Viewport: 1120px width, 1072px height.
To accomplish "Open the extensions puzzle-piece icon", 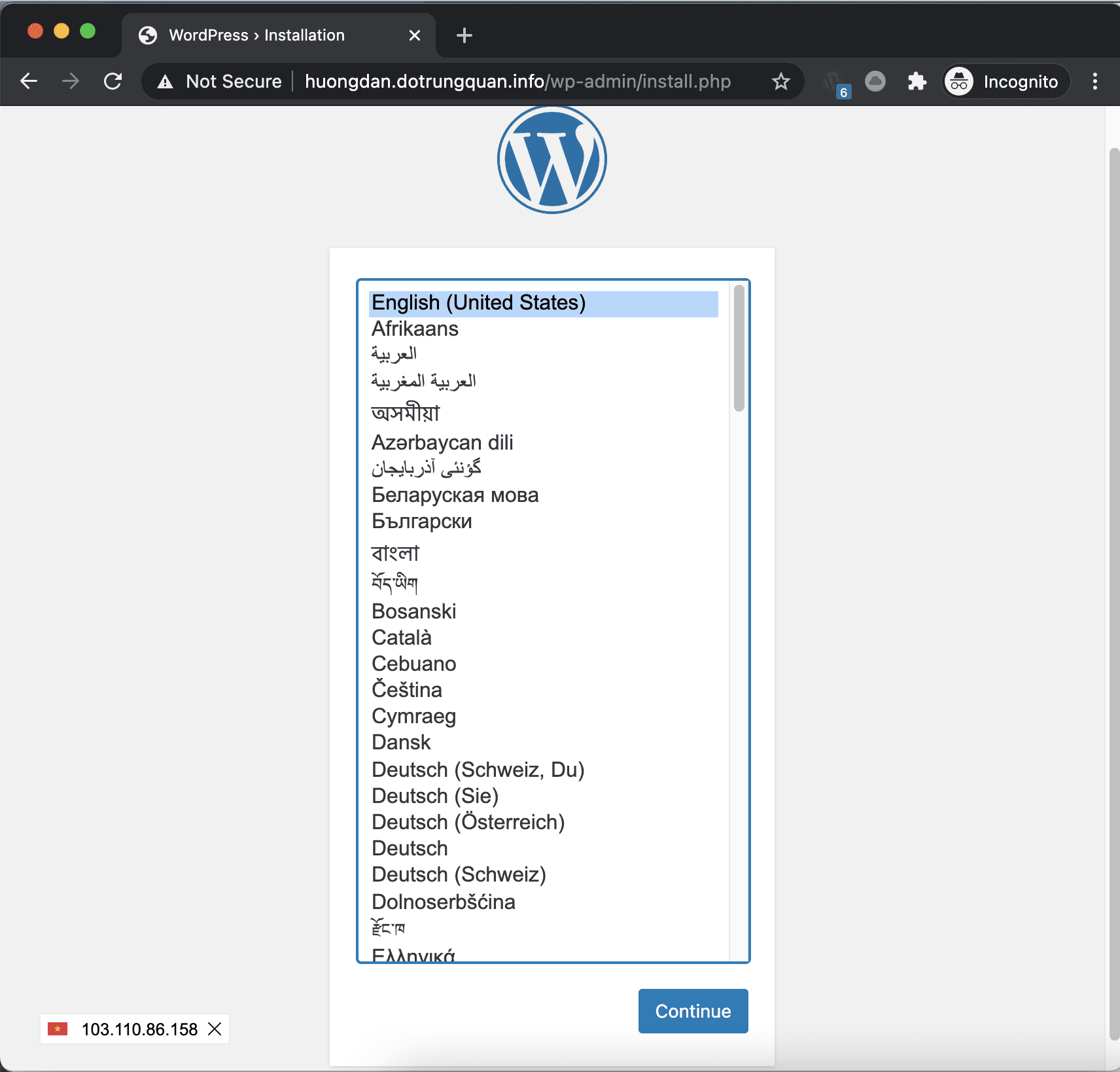I will (x=916, y=80).
